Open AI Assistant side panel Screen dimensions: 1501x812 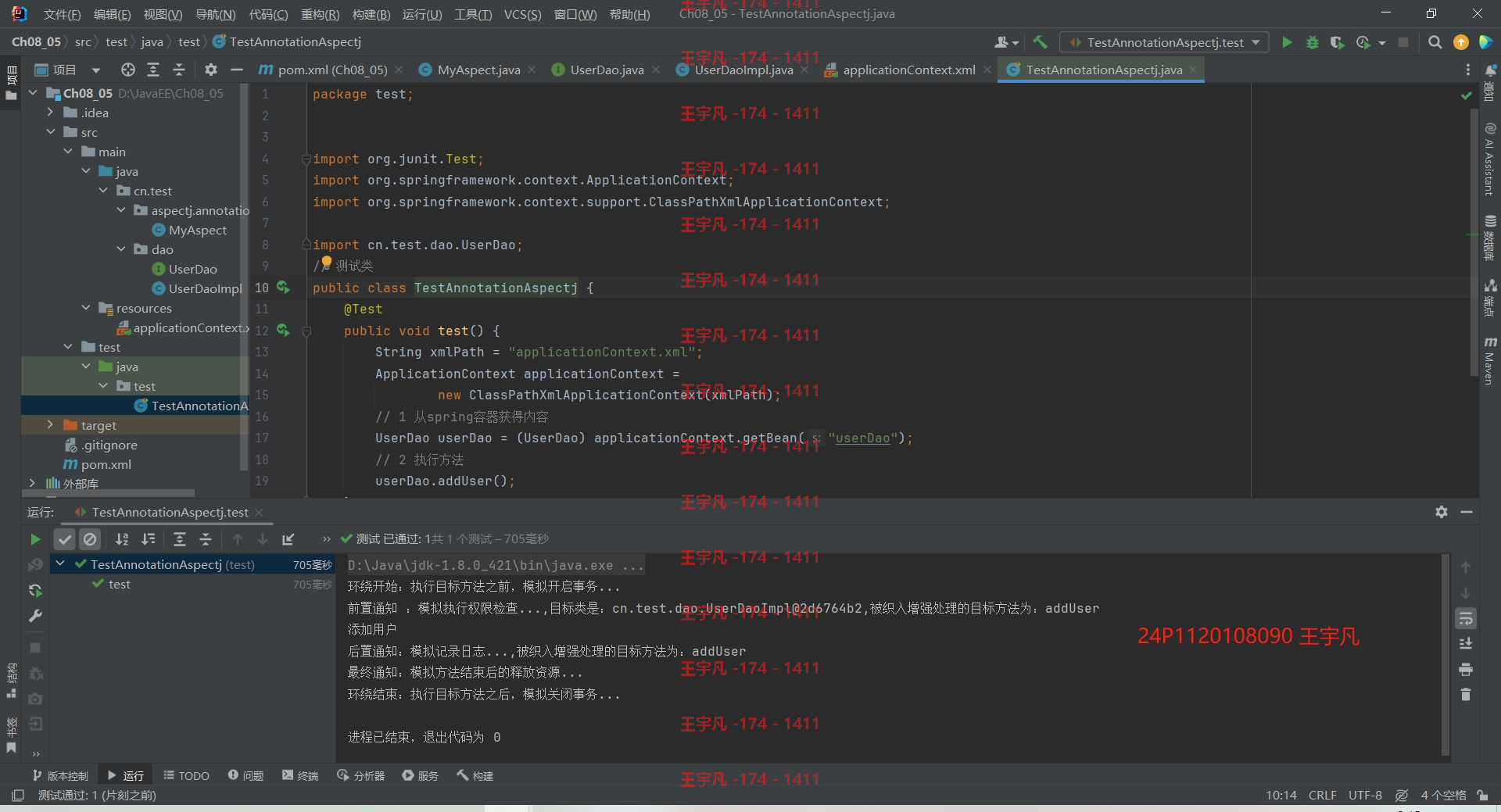pyautogui.click(x=1490, y=159)
